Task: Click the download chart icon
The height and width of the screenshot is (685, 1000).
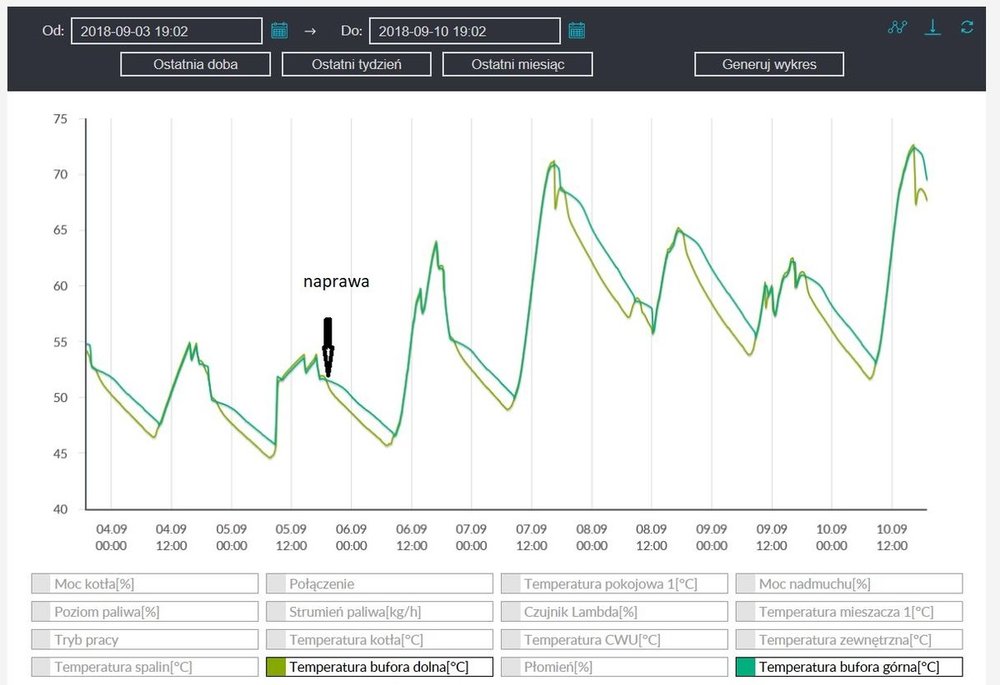Action: pyautogui.click(x=932, y=28)
